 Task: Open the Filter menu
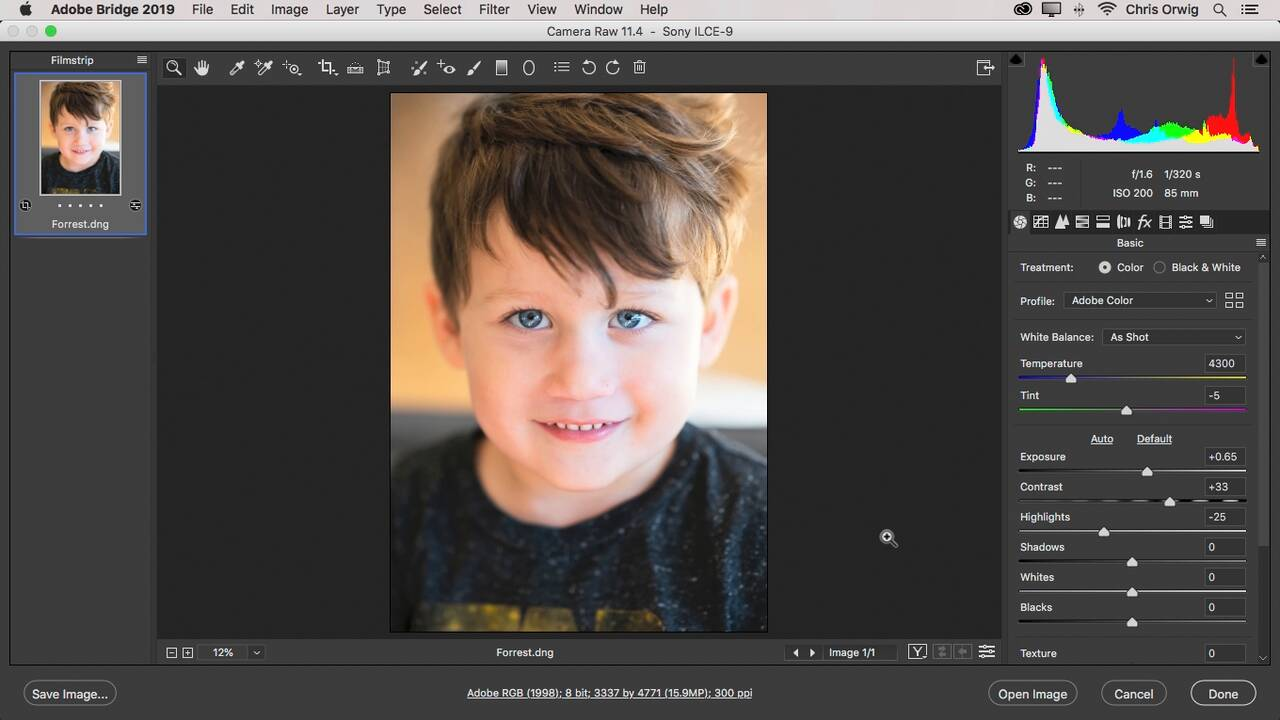point(494,9)
